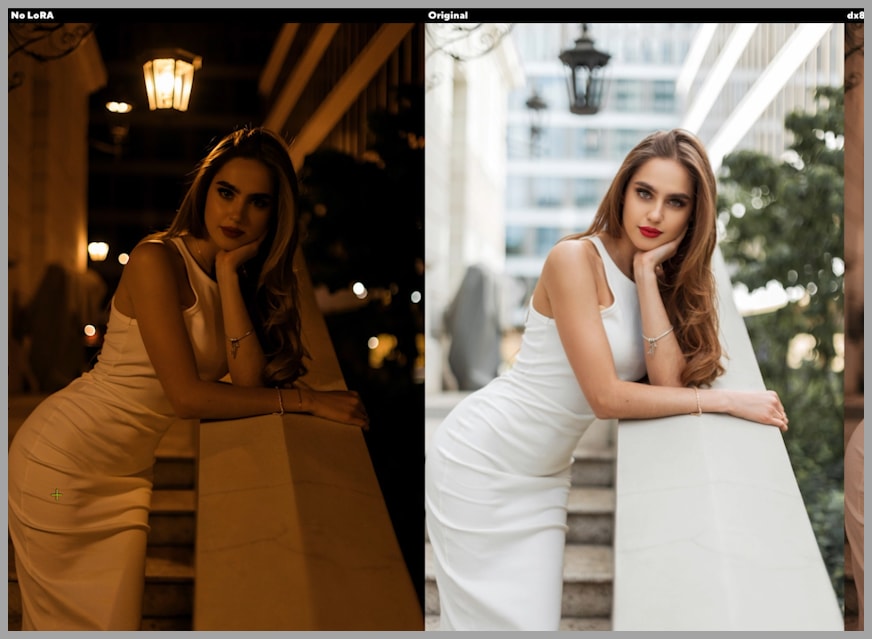
Task: Click the wrist bracelet in Original image
Action: [656, 340]
